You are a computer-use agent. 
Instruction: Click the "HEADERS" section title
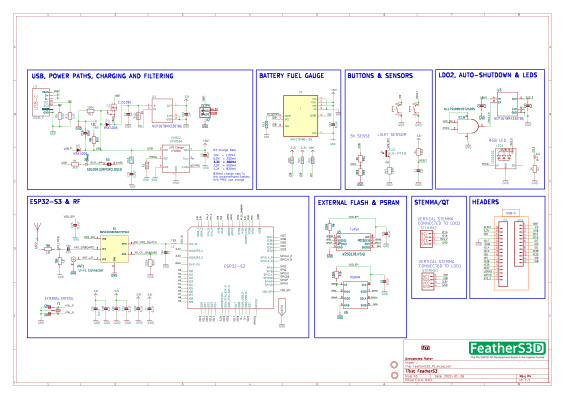click(485, 202)
